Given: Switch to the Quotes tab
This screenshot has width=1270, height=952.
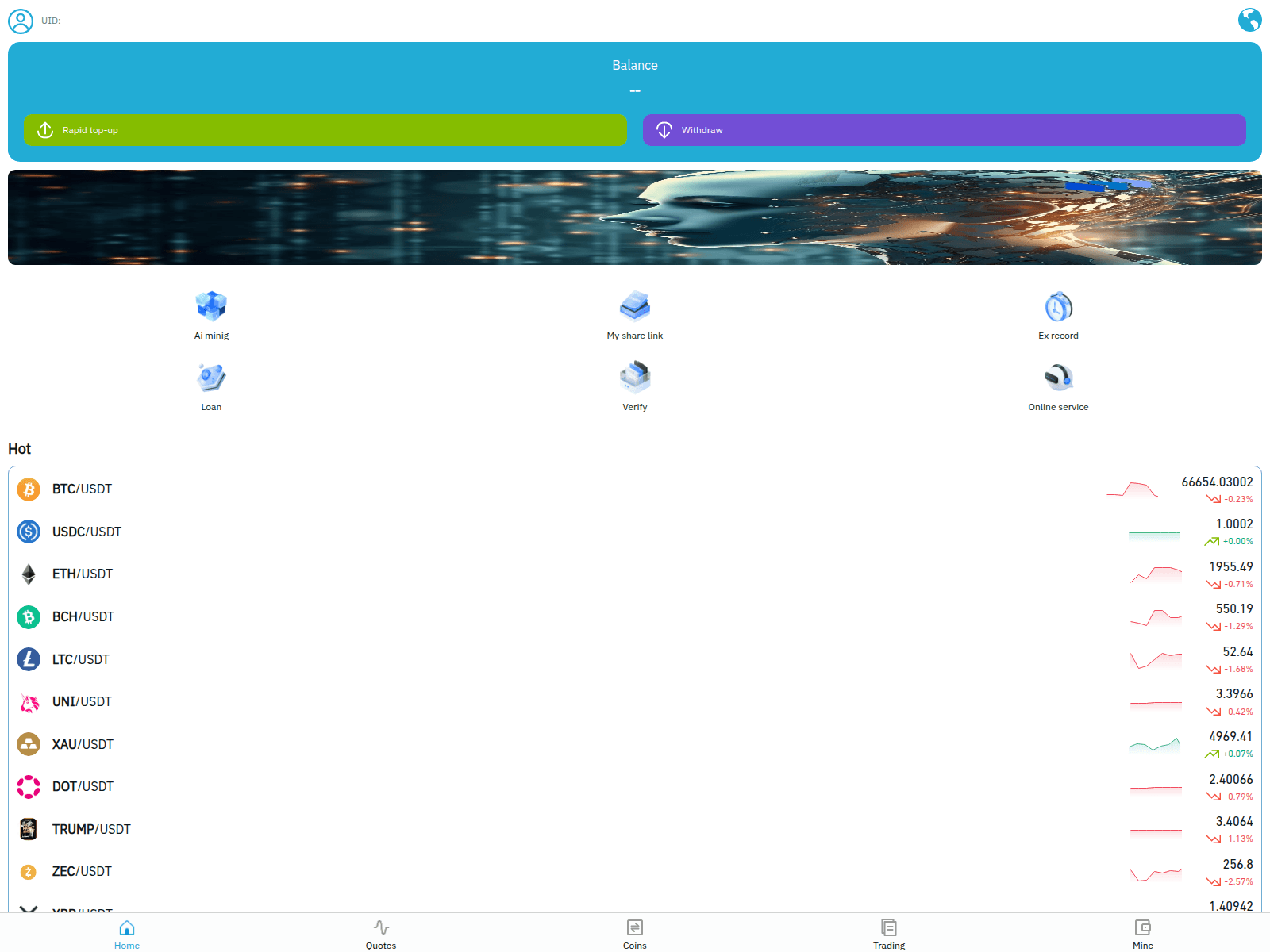Looking at the screenshot, I should [381, 933].
